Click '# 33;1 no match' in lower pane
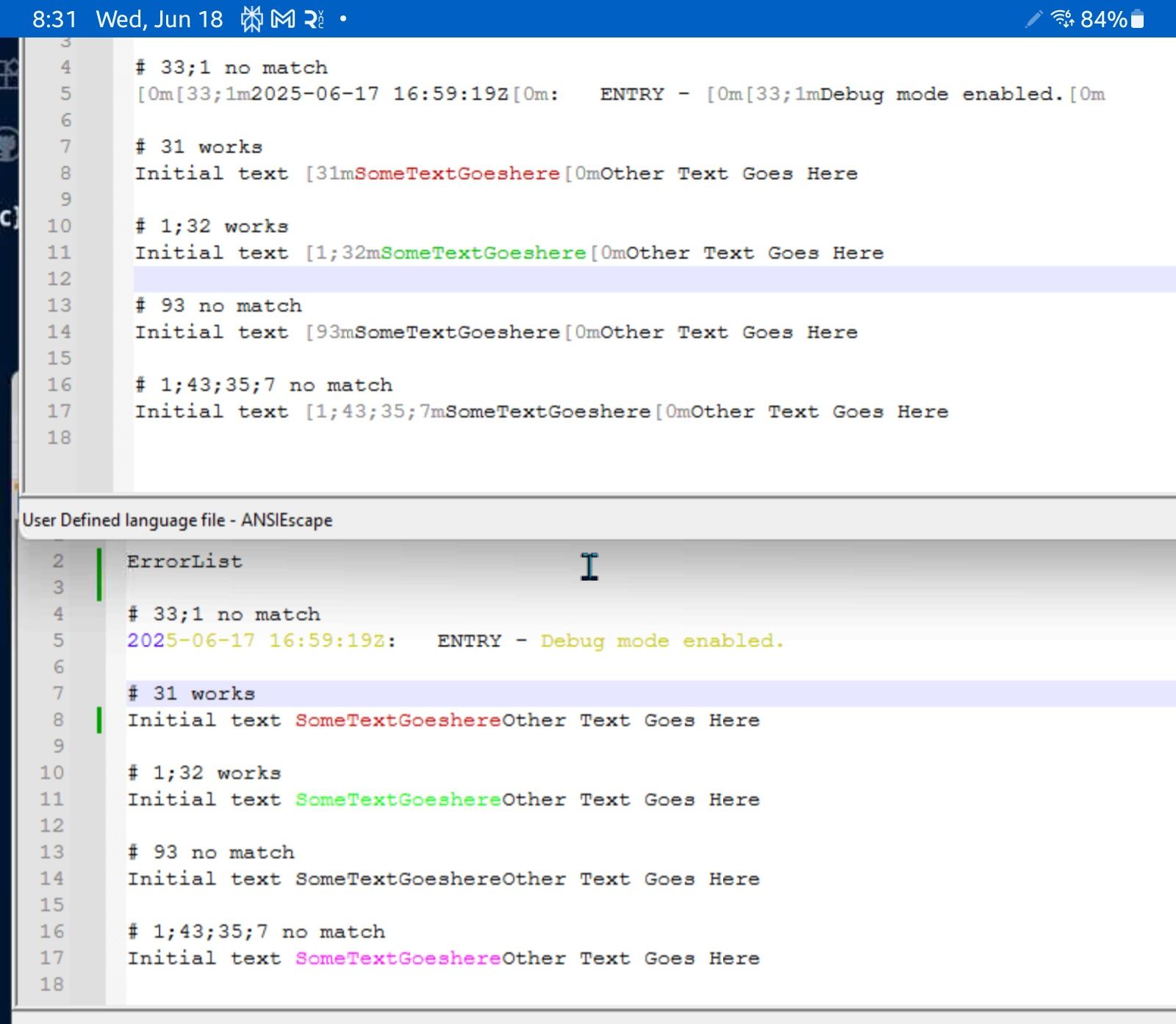1176x1024 pixels. pyautogui.click(x=224, y=615)
